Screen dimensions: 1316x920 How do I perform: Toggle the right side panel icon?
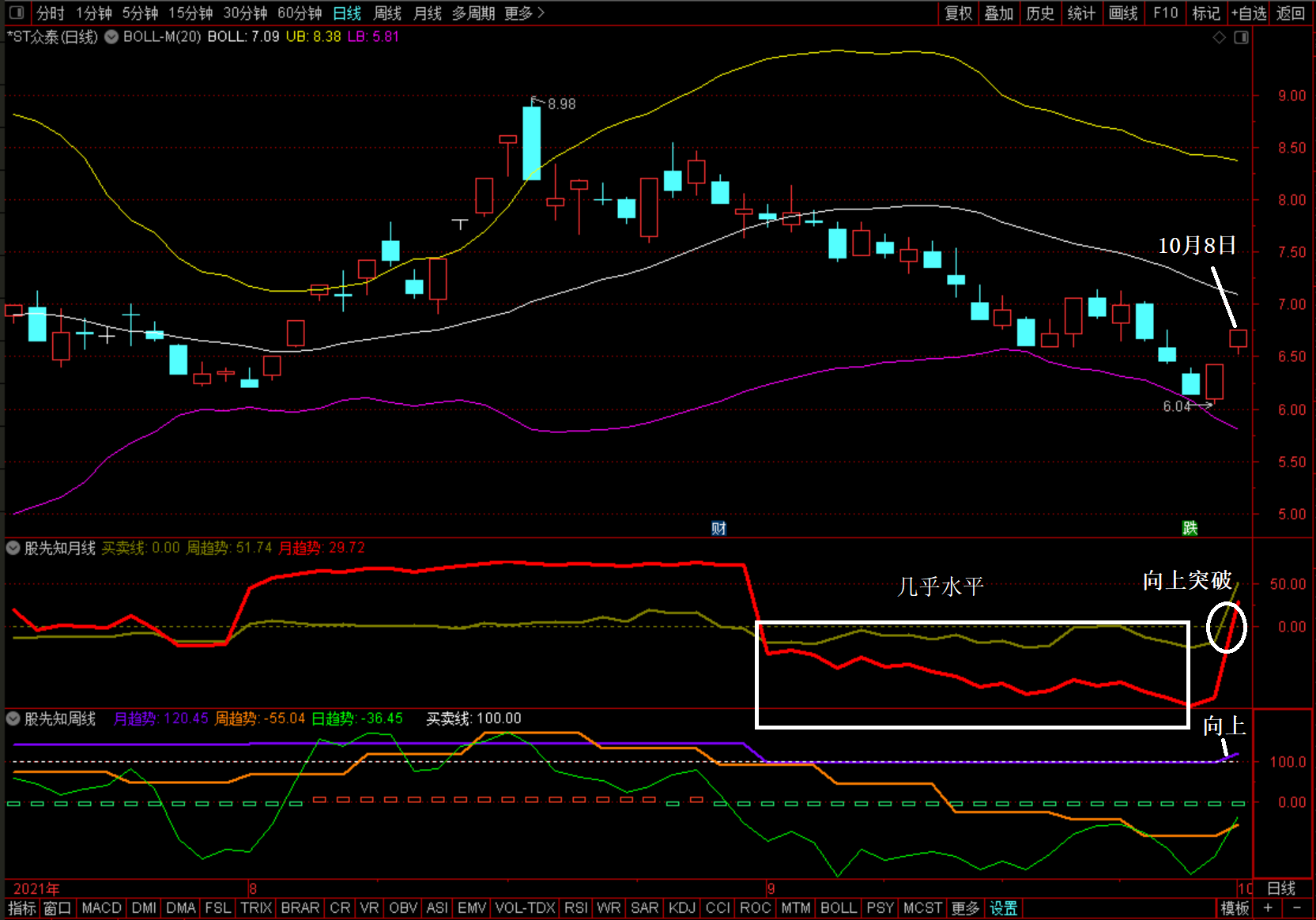[x=1241, y=37]
